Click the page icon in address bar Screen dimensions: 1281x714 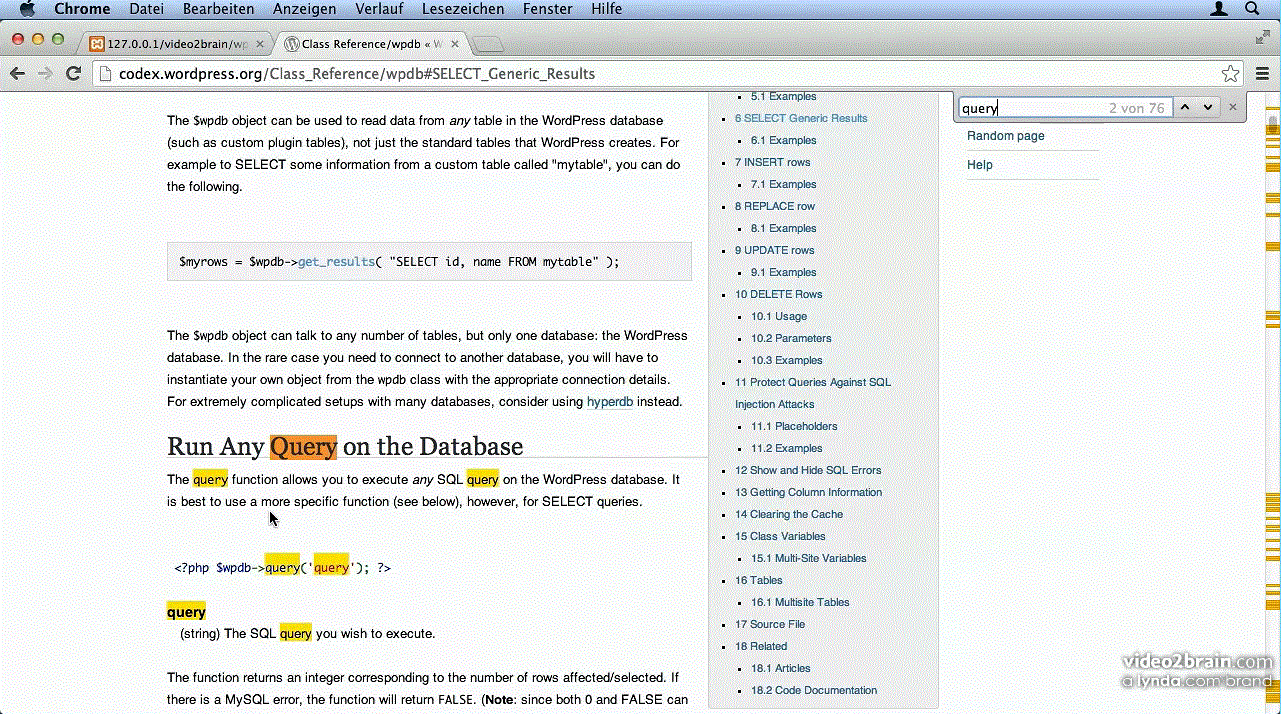coord(106,74)
